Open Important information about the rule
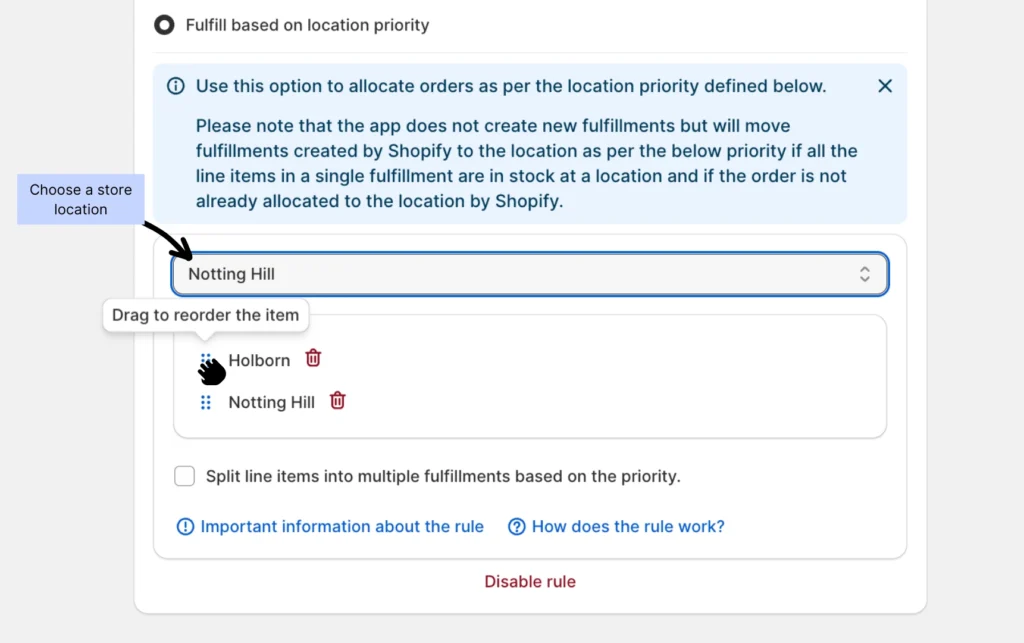 click(x=342, y=527)
